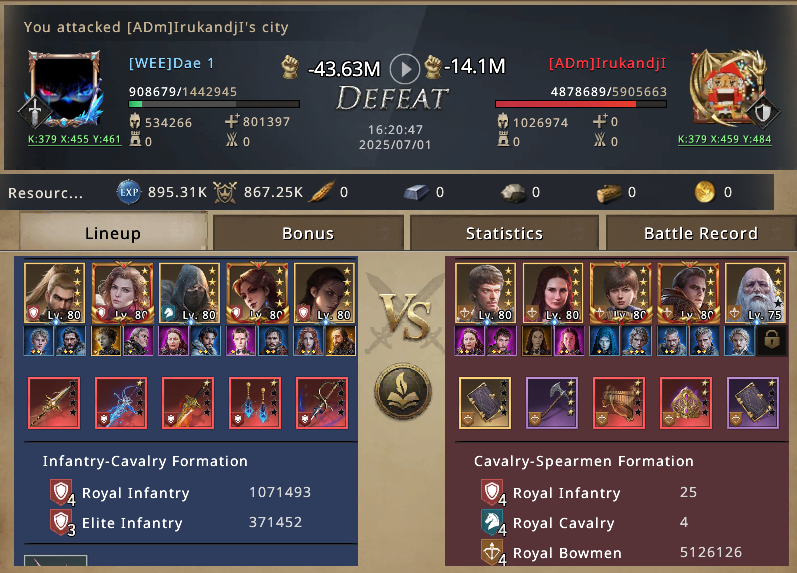The image size is (797, 573).
Task: Open [ADm]IrukandjI player avatar
Action: coord(730,88)
